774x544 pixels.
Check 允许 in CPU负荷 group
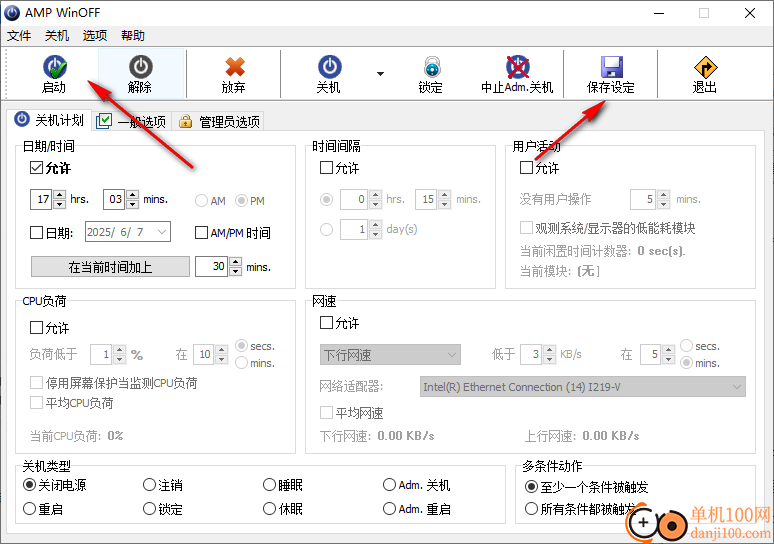point(36,327)
